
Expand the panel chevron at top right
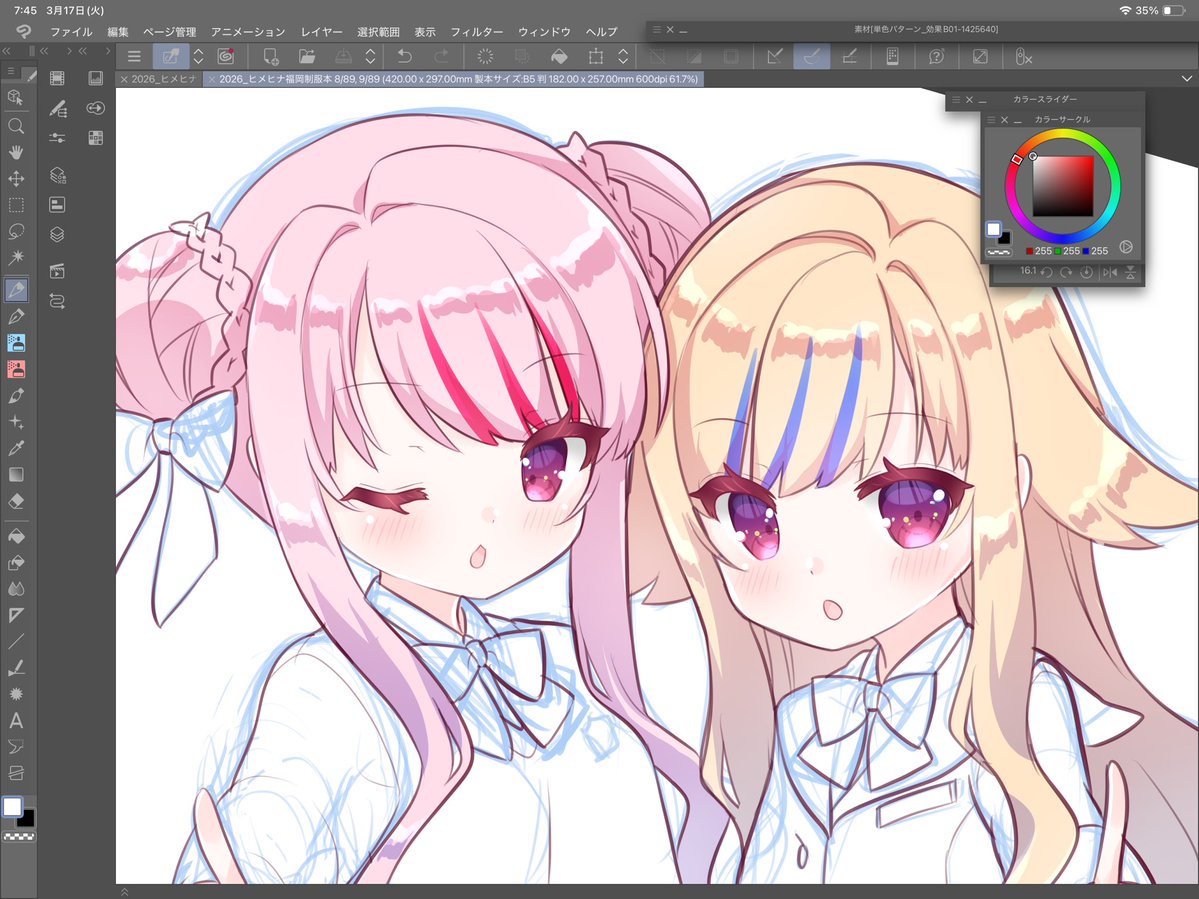[1188, 76]
